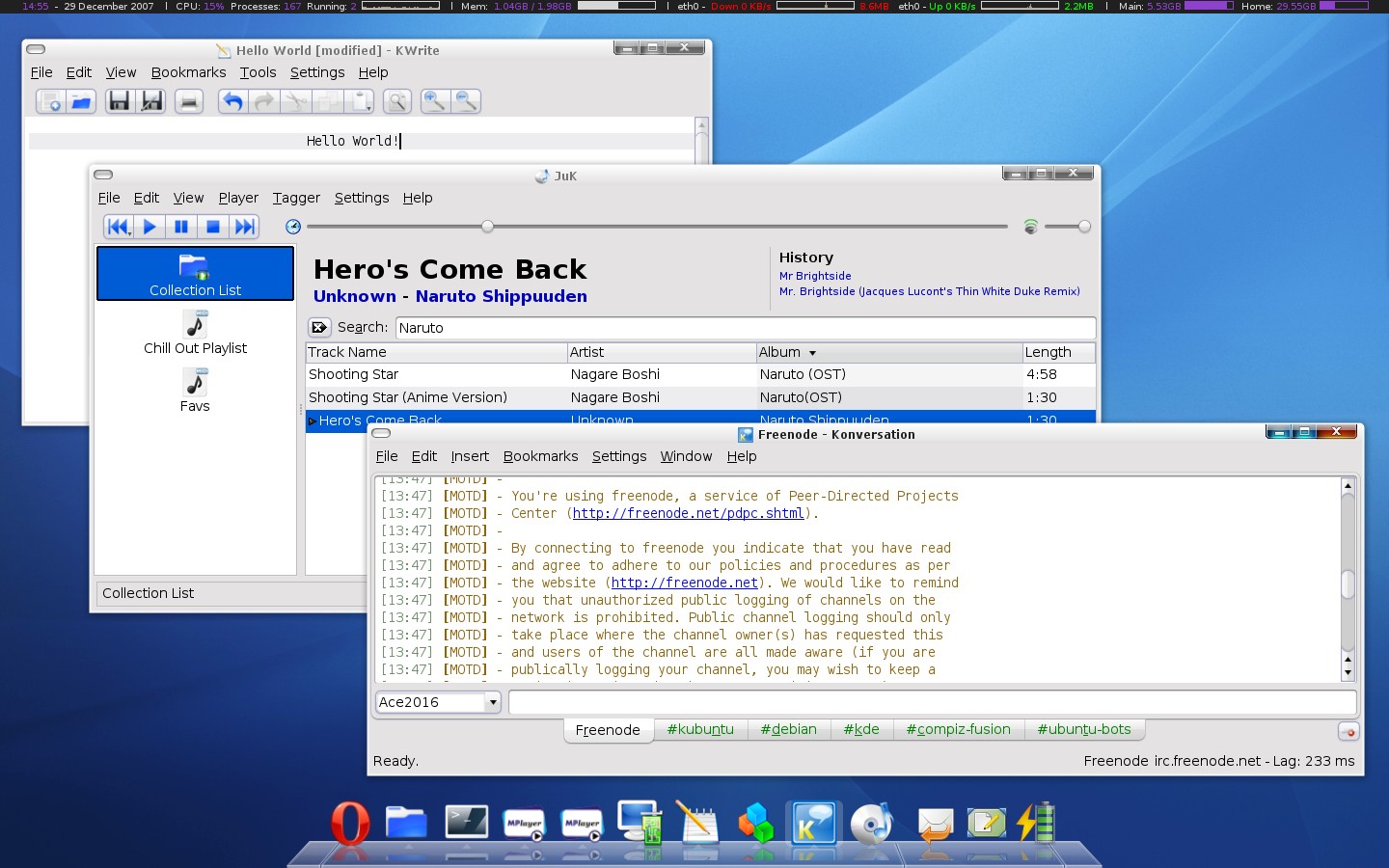Viewport: 1389px width, 868px height.
Task: Switch to the #compiz-fusion channel tab
Action: pos(958,729)
